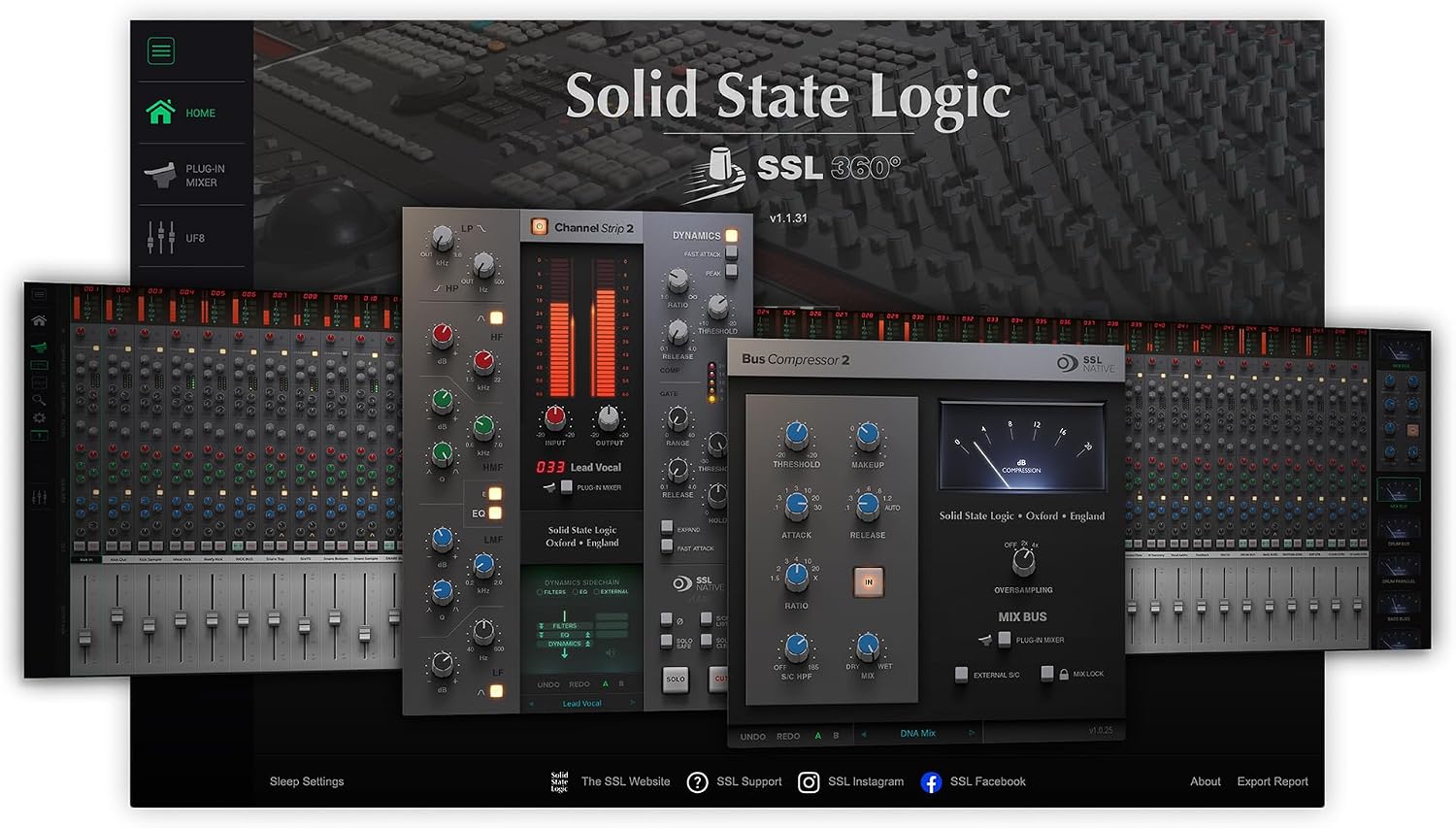1456x828 pixels.
Task: Toggle LF bell switch on Channel Strip
Action: coord(496,691)
